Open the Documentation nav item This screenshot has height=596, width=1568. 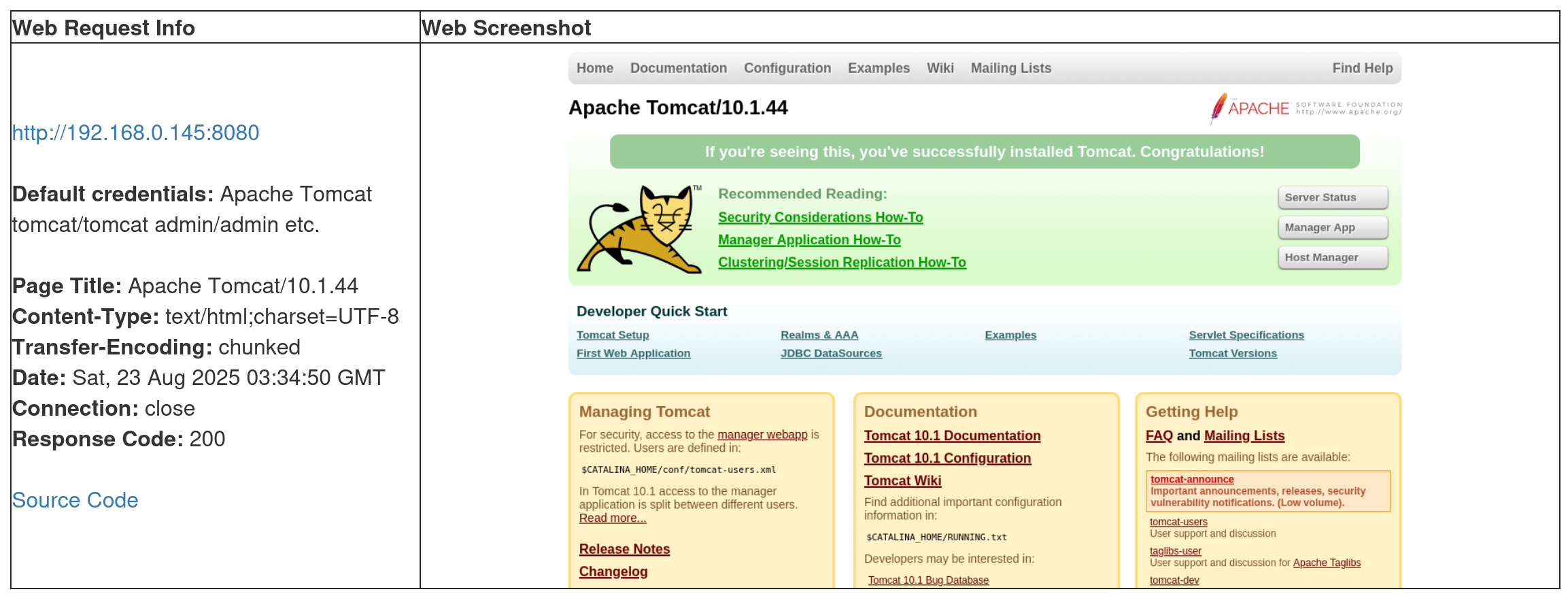click(x=679, y=68)
